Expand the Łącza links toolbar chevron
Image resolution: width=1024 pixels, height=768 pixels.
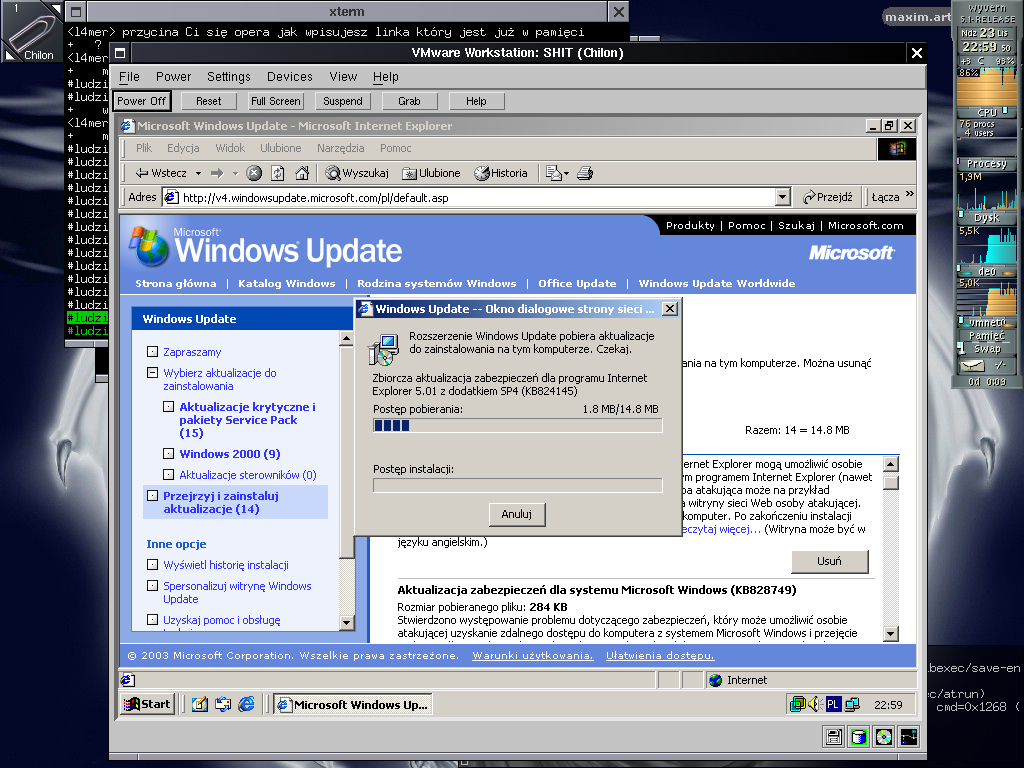pos(909,196)
